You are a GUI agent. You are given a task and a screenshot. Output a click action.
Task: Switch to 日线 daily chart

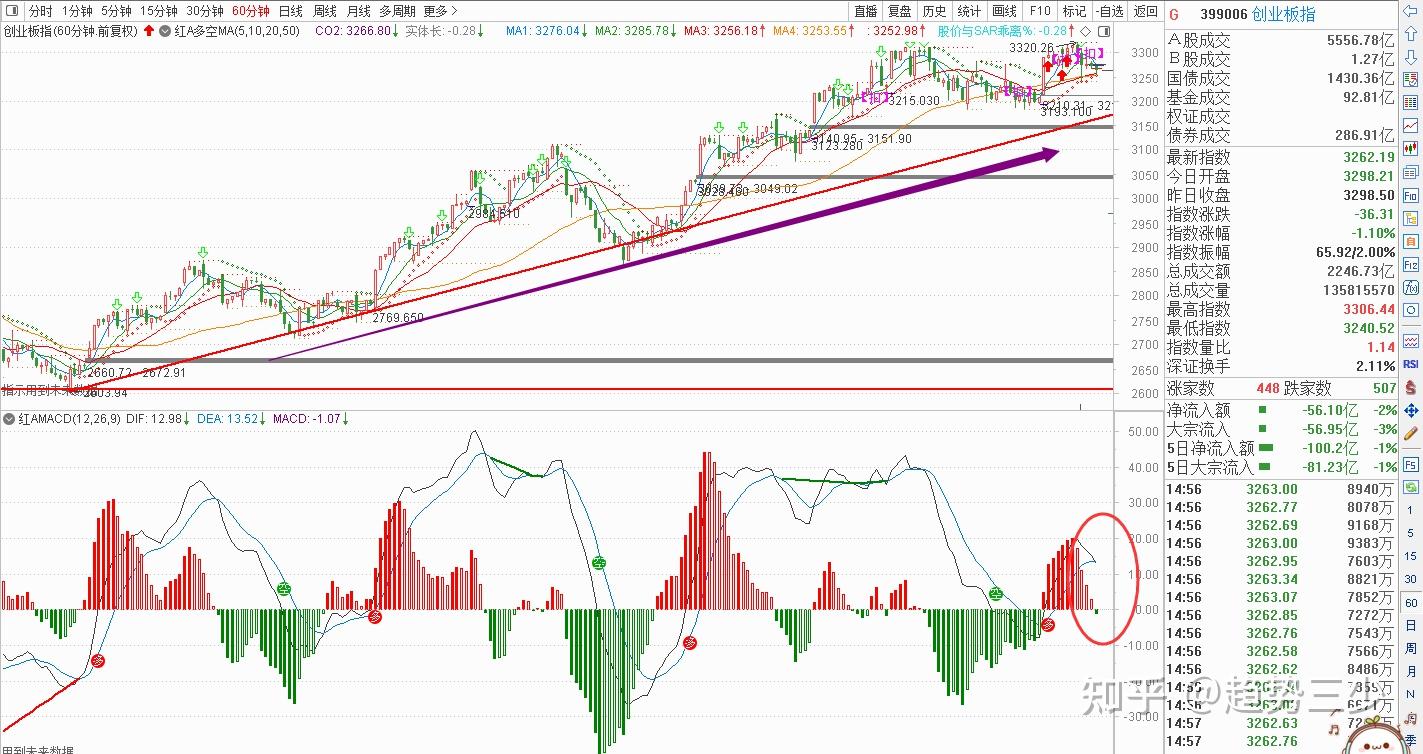290,11
